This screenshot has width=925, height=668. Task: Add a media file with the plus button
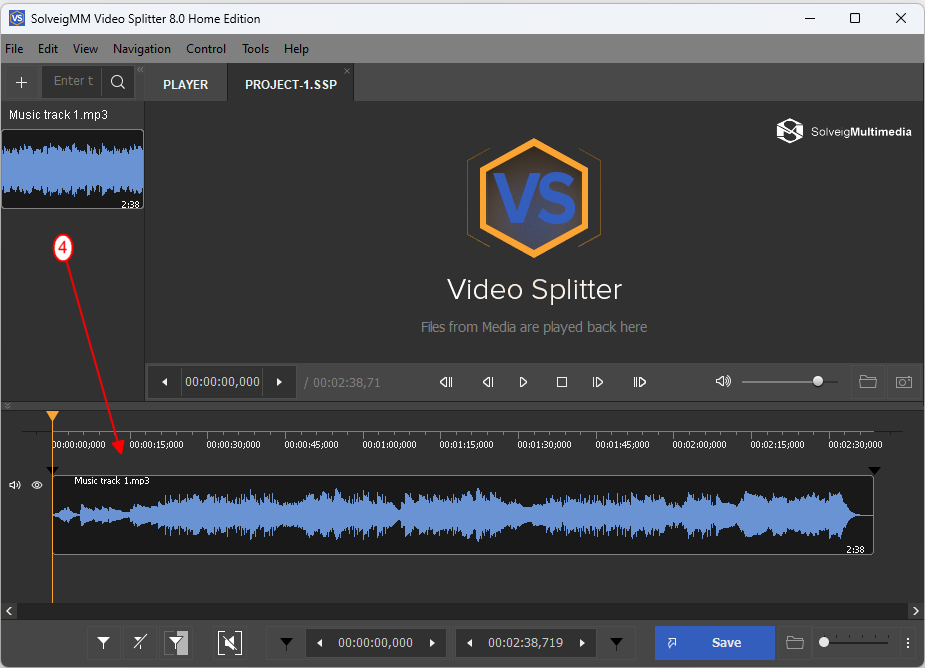[21, 82]
